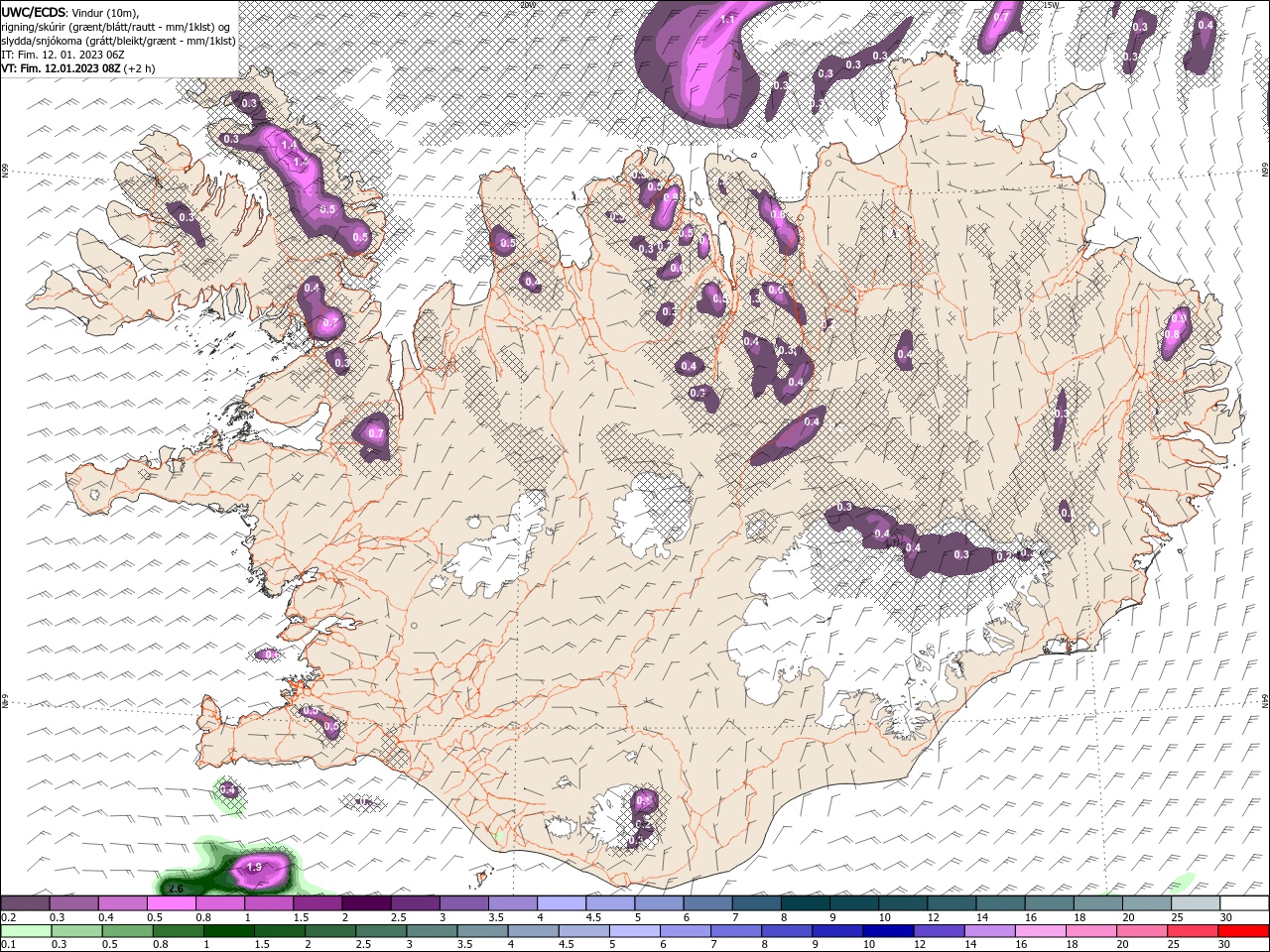
Task: Click the '15W' longitude label
Action: 1051,5
